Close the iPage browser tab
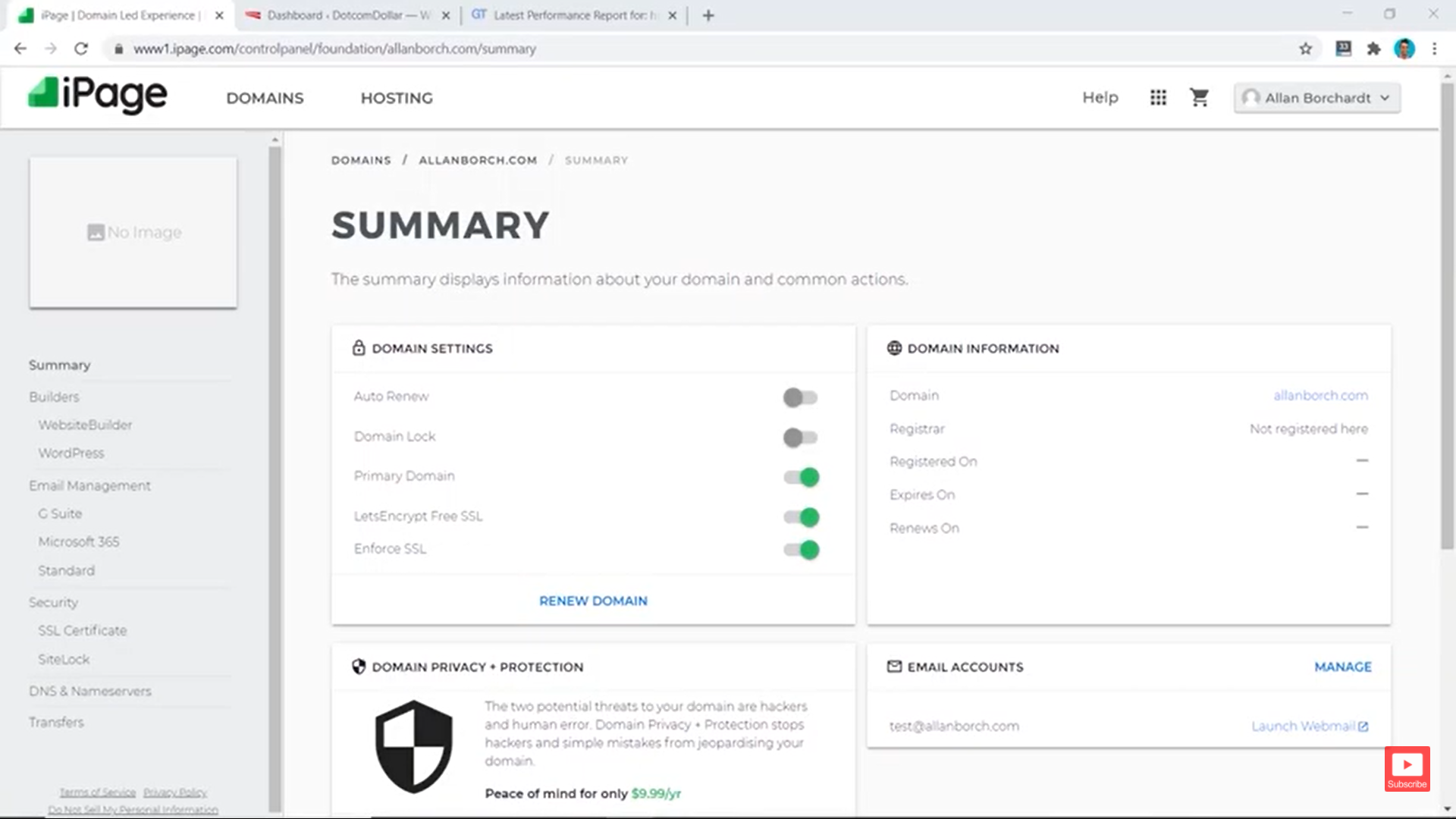This screenshot has height=819, width=1456. (219, 15)
